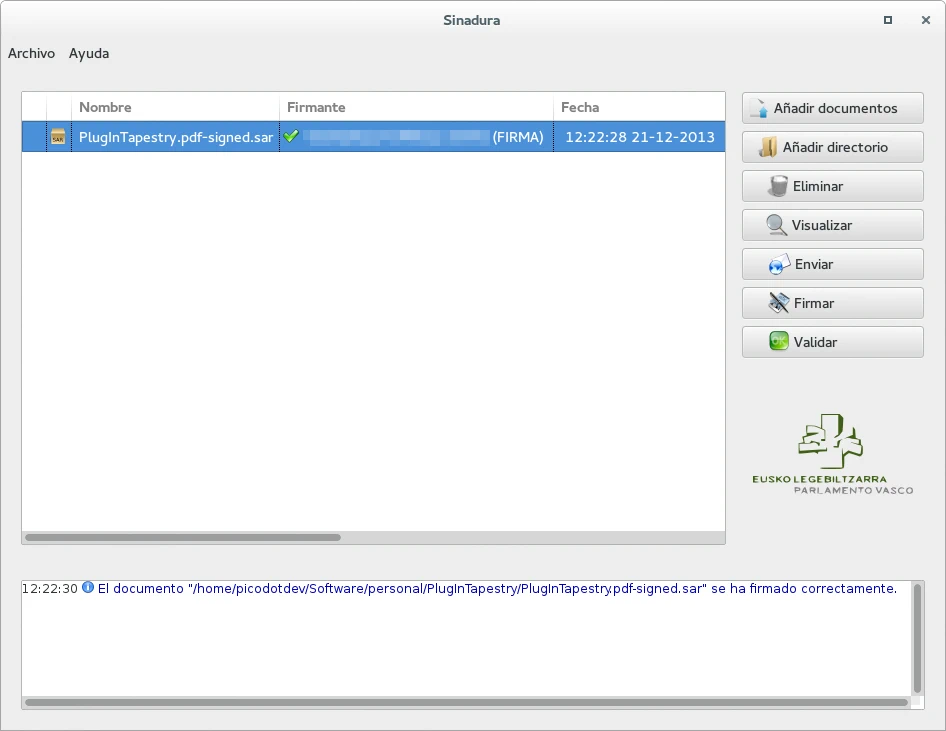Click green checkmark in Firmante column
Viewport: 946px width, 731px height.
pyautogui.click(x=291, y=137)
